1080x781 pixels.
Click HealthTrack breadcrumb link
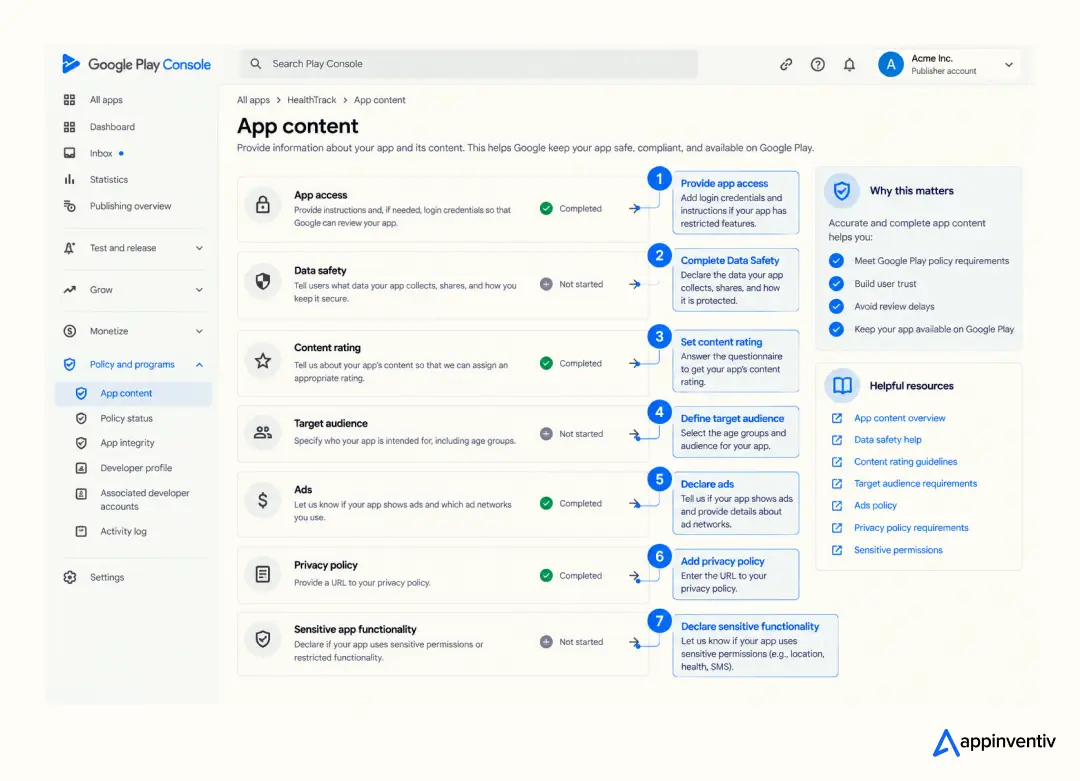coord(311,100)
